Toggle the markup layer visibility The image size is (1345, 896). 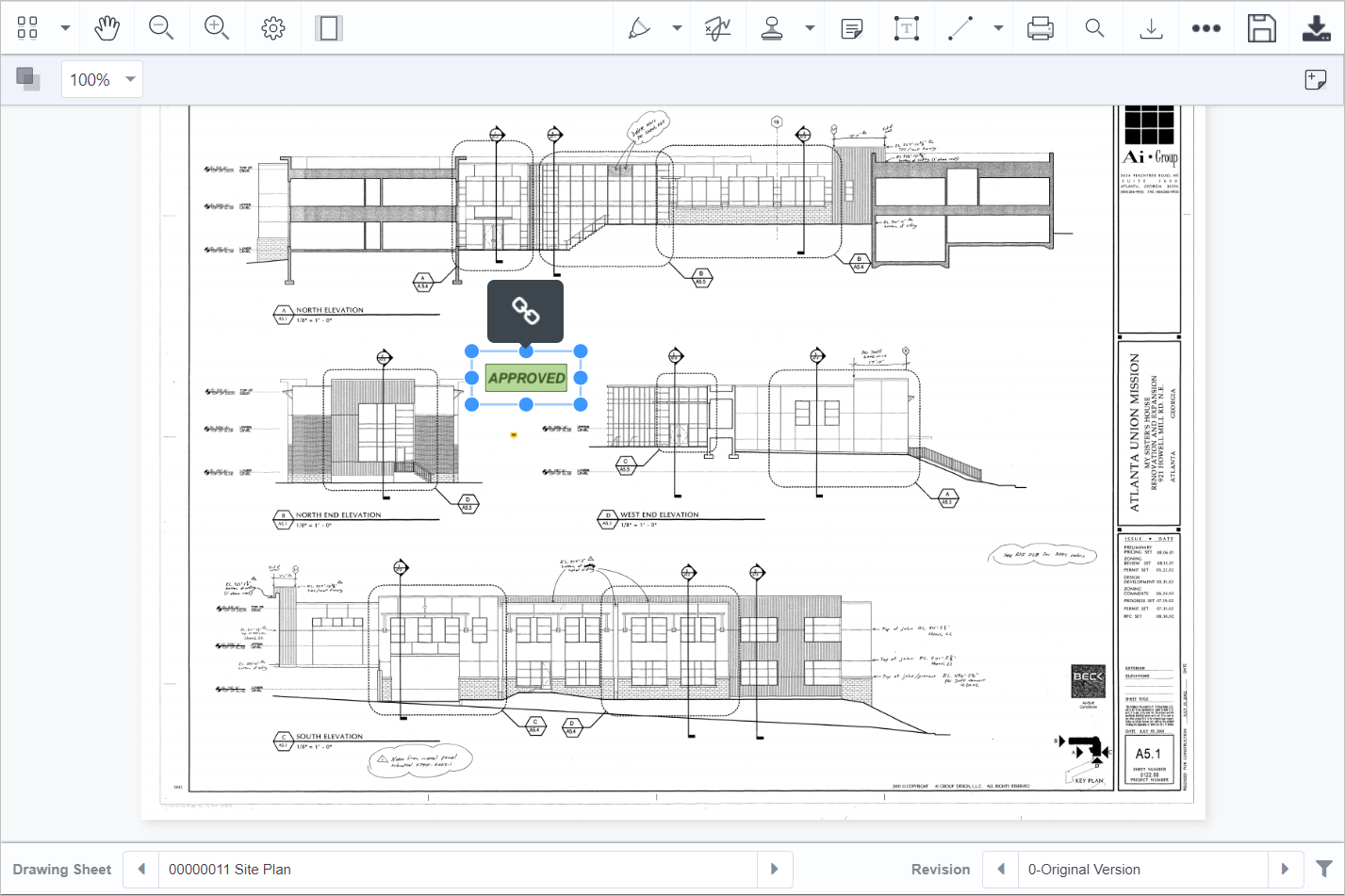coord(27,78)
